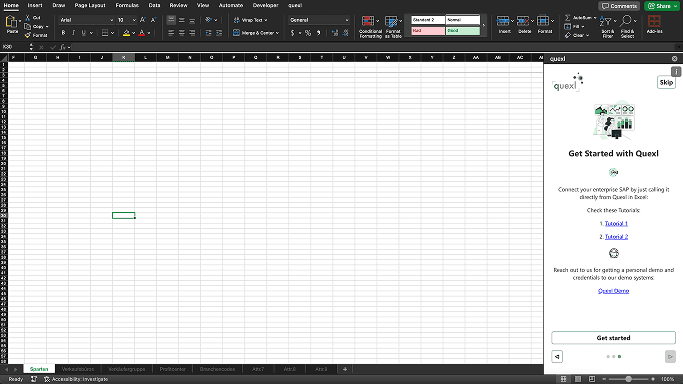The image size is (683, 384).
Task: Click the Format cells icon
Action: coord(543,21)
